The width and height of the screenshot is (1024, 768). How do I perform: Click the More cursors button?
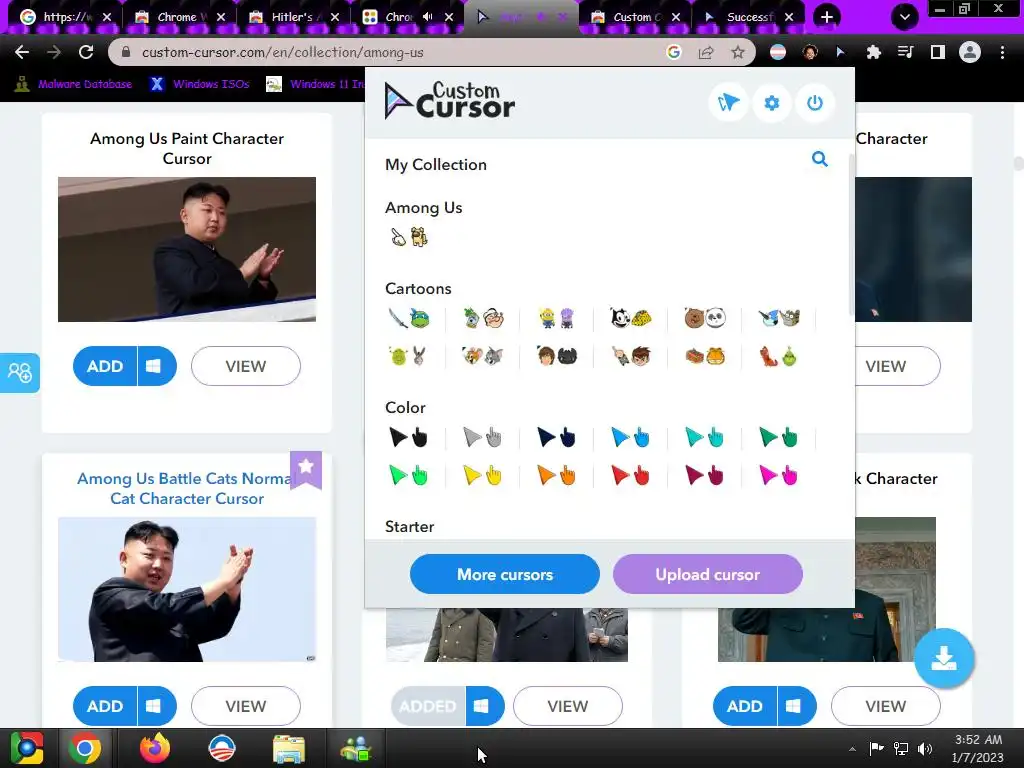[505, 575]
